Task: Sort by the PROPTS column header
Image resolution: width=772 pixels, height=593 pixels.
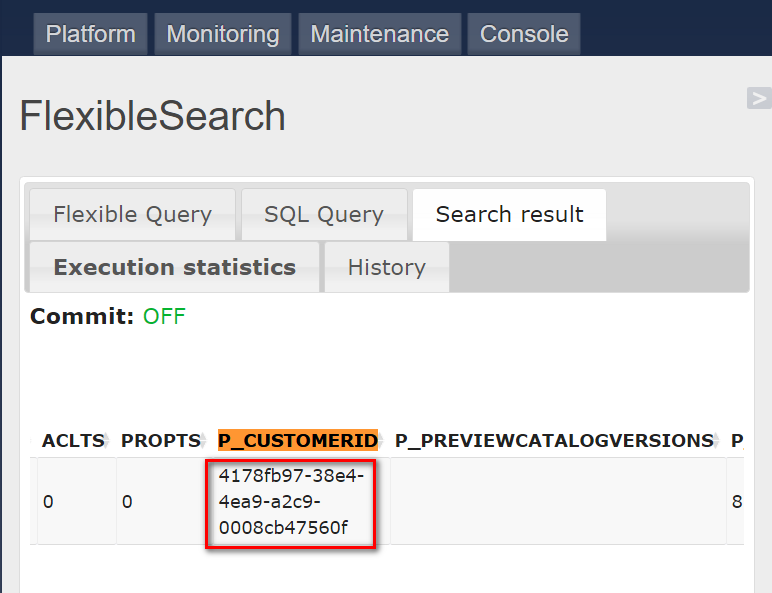Action: click(161, 440)
